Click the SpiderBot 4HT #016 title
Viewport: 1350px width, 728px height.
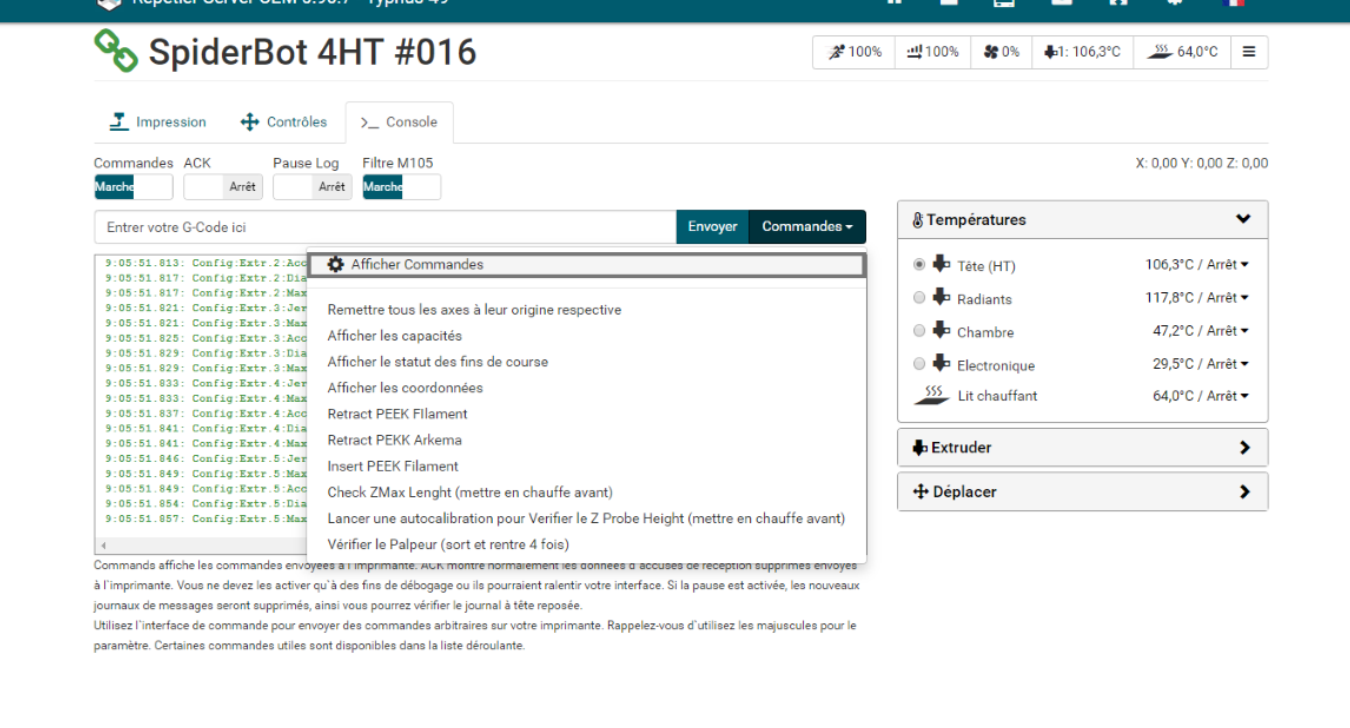[x=313, y=52]
